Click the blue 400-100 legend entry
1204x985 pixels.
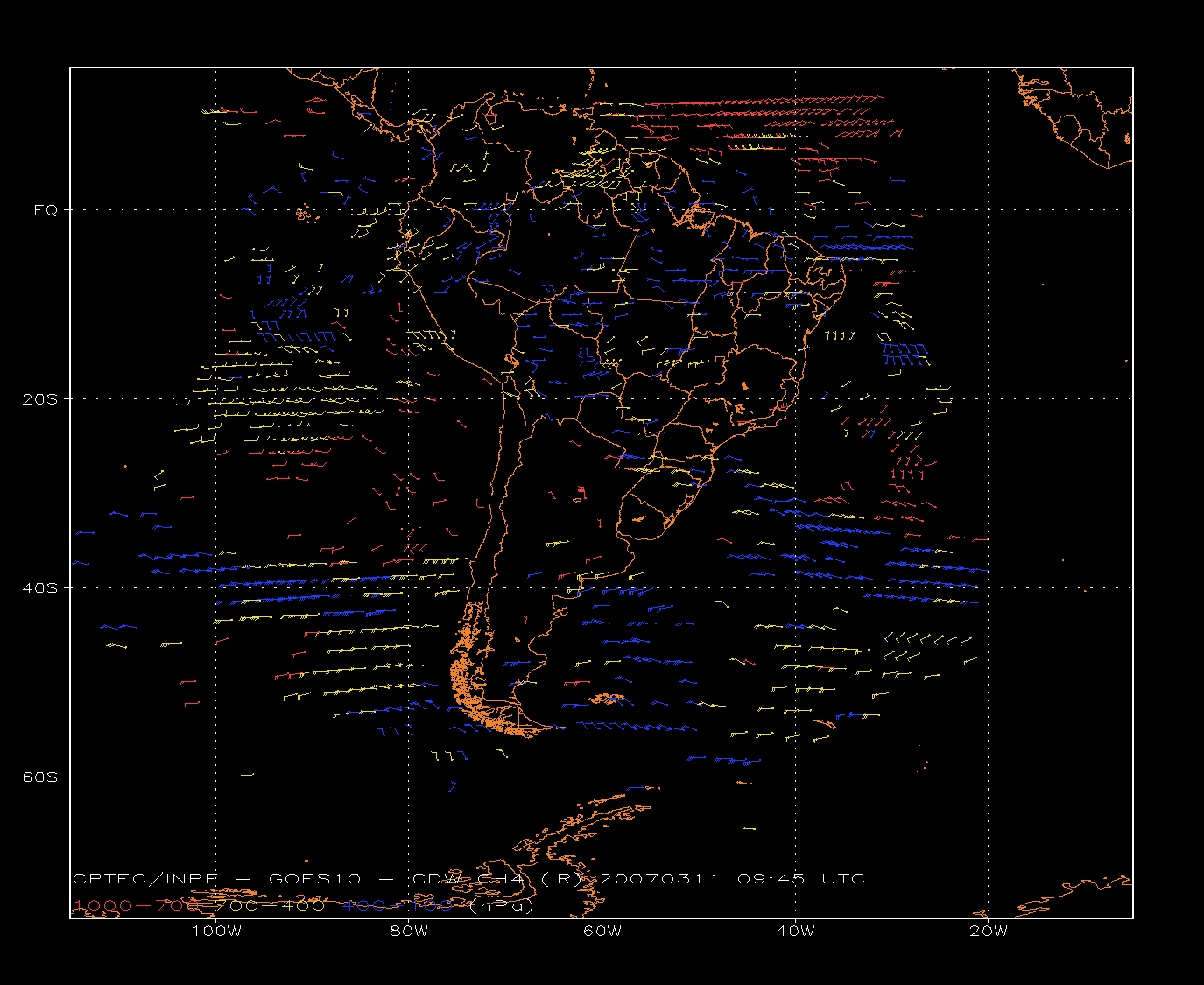pos(398,905)
